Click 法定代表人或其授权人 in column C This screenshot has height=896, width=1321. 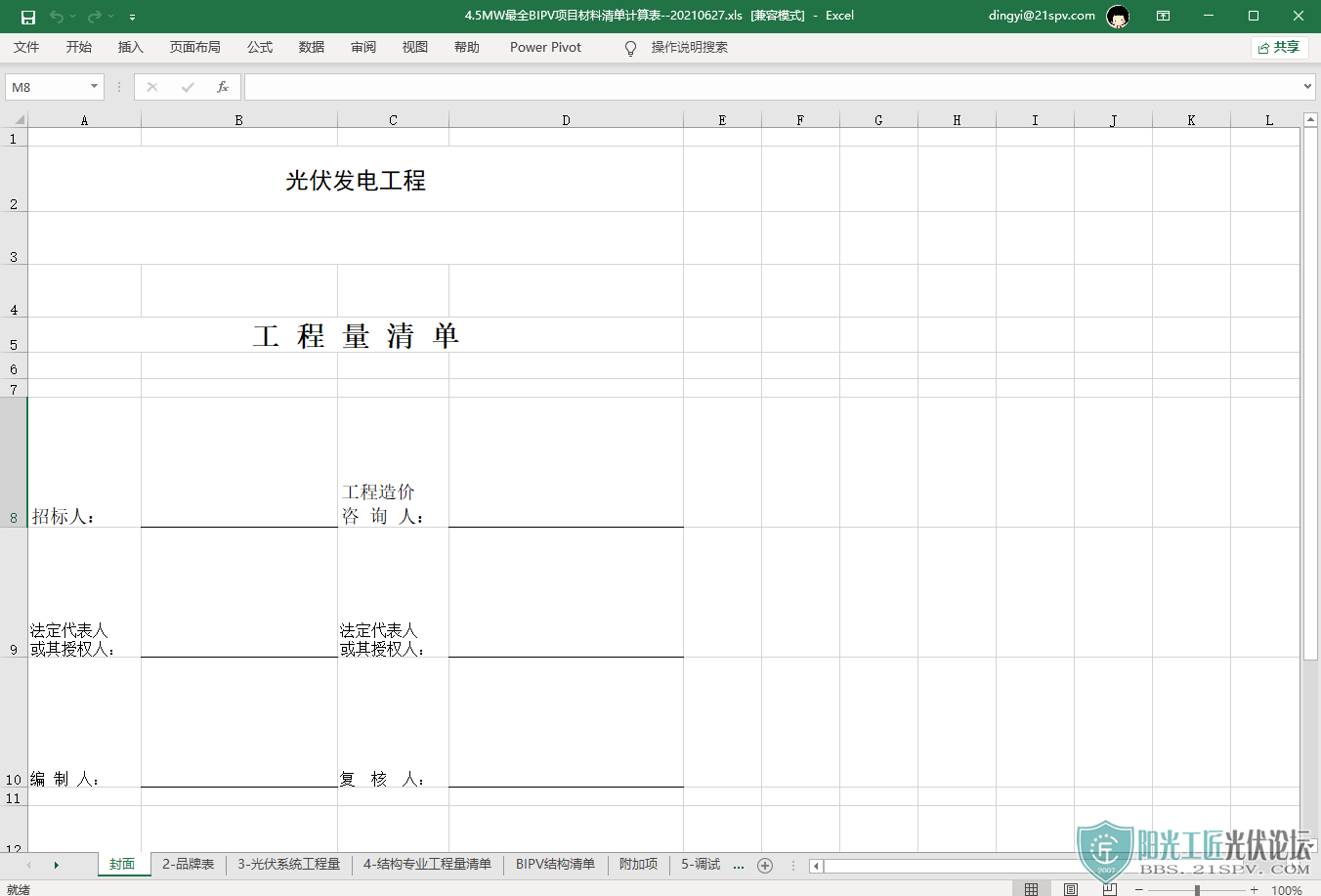(393, 592)
